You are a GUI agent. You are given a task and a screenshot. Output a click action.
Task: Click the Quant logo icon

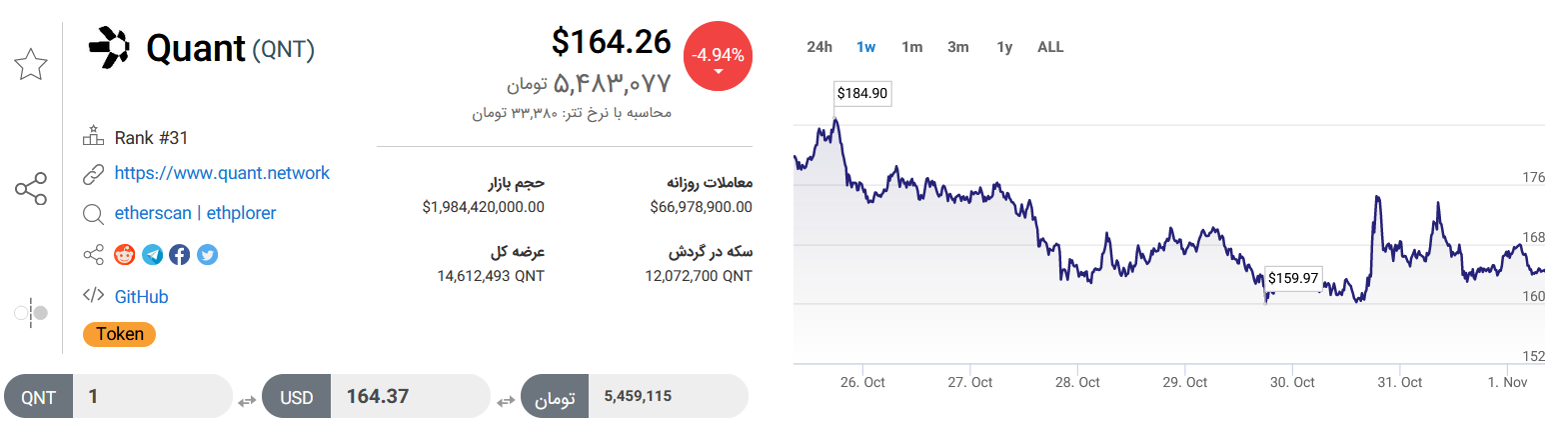[109, 48]
